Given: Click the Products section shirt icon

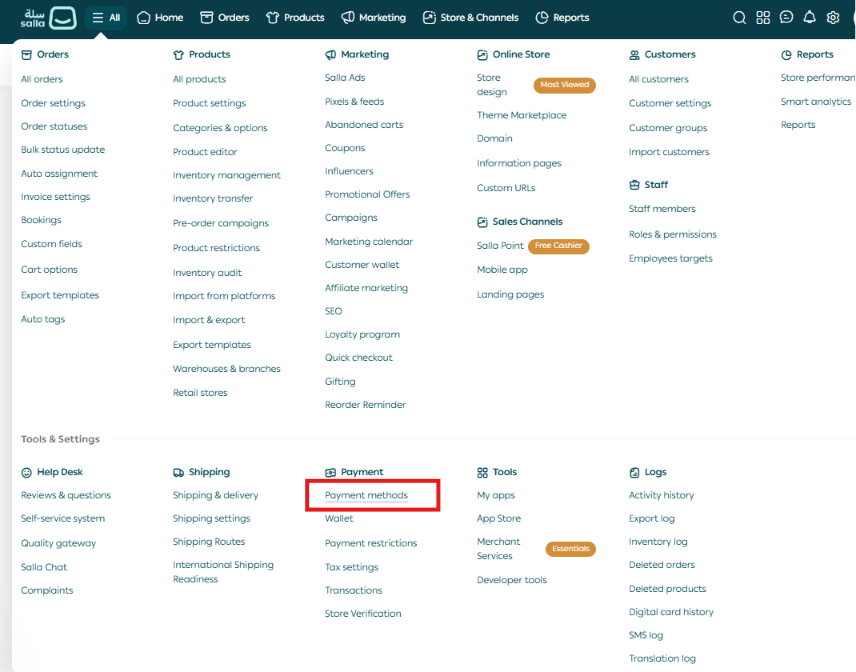Looking at the screenshot, I should point(179,55).
